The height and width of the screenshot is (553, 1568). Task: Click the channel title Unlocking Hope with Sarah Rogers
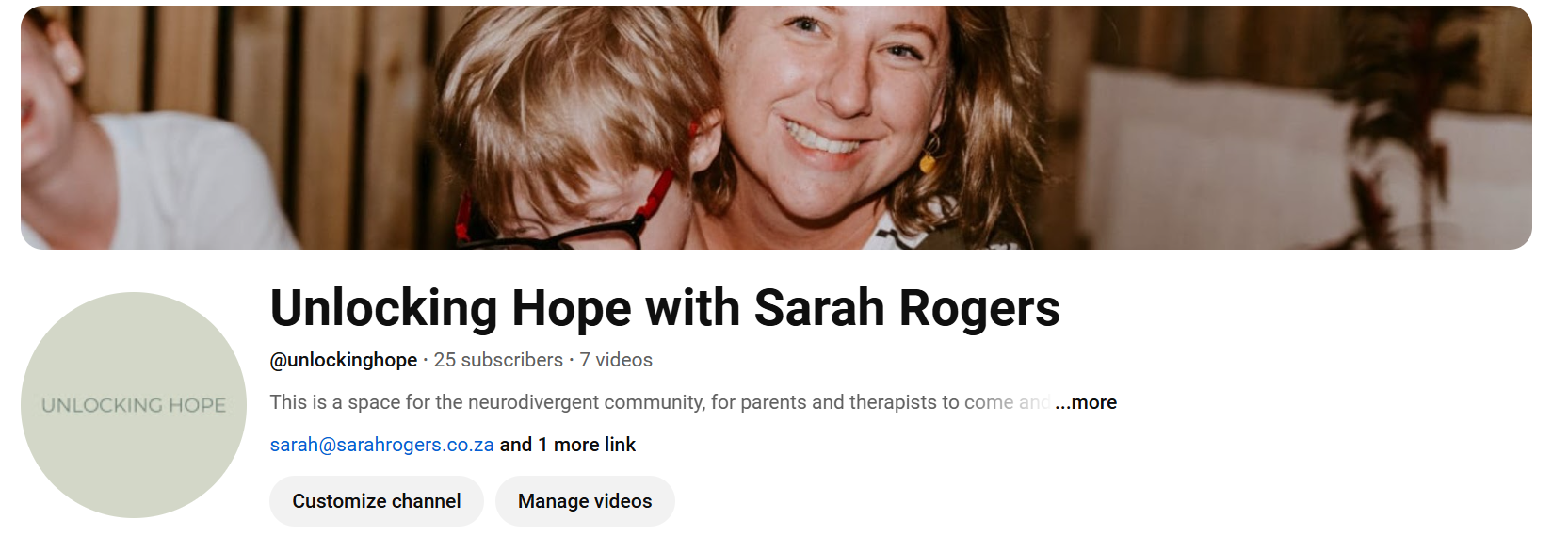pos(665,308)
